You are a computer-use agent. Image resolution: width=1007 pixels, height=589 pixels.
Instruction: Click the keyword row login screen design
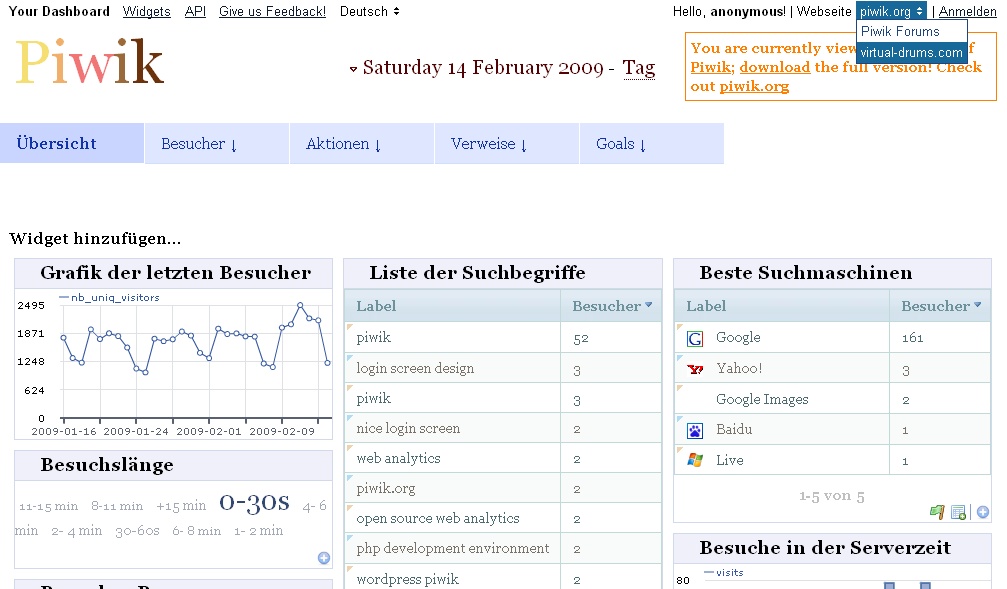503,368
